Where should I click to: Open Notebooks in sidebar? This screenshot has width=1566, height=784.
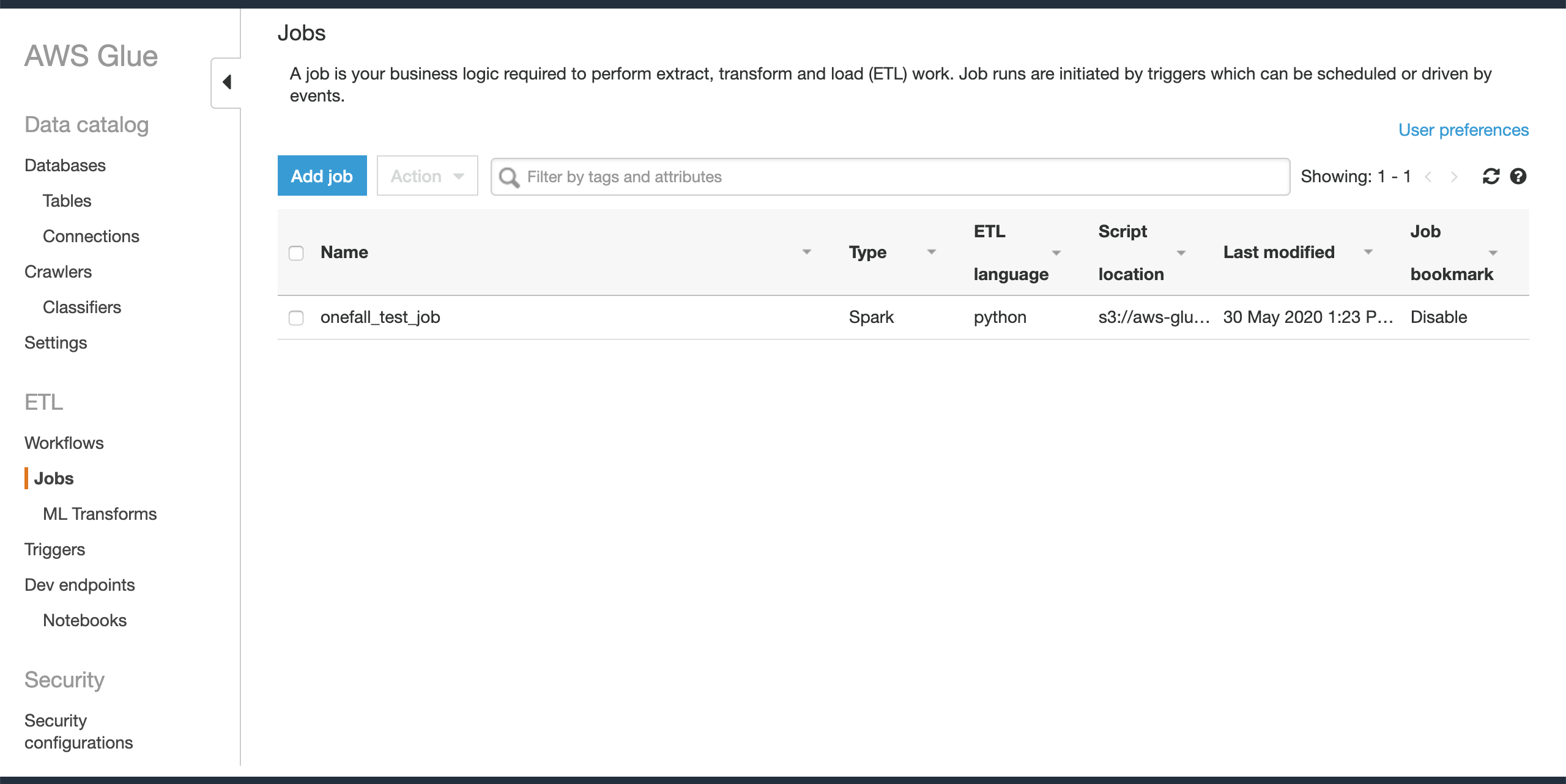[x=84, y=620]
